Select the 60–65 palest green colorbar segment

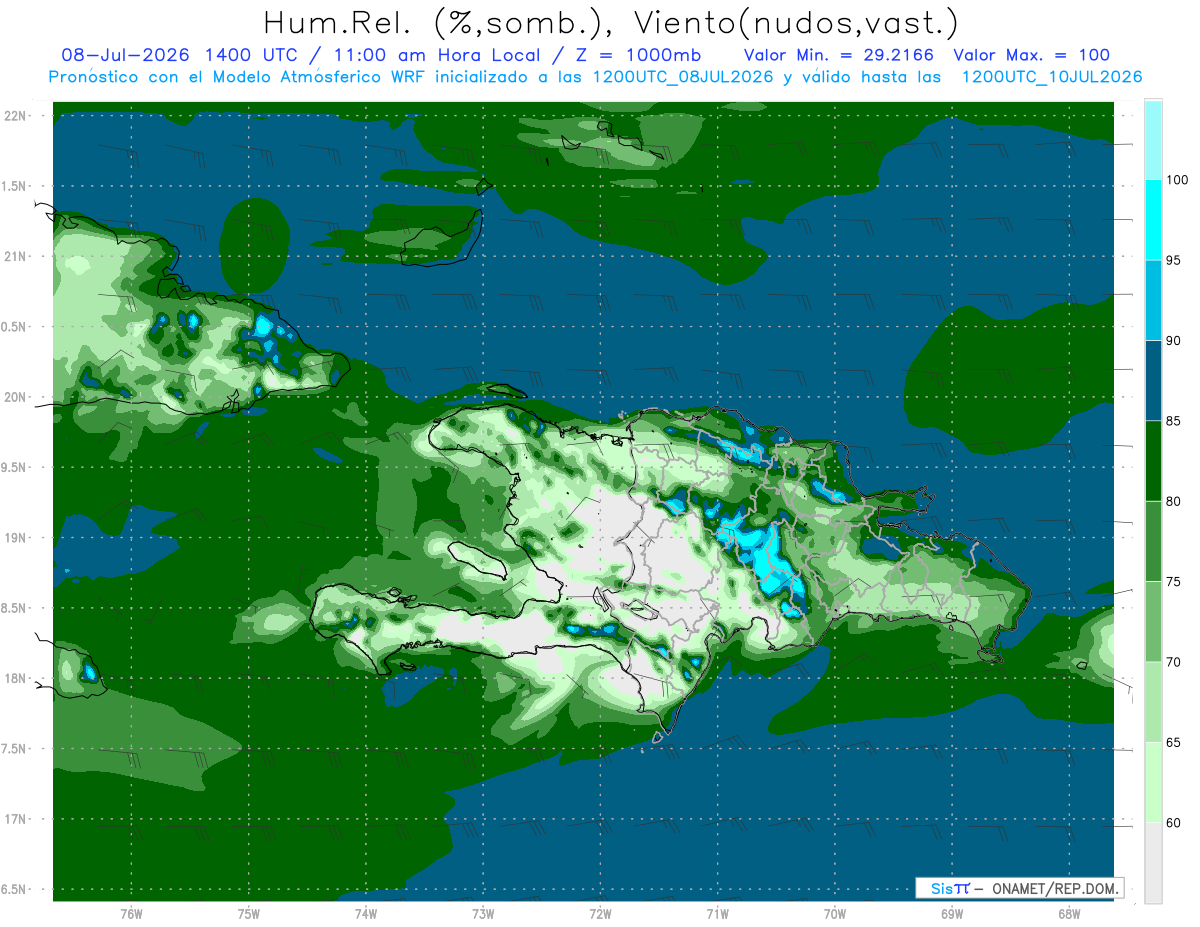1153,782
